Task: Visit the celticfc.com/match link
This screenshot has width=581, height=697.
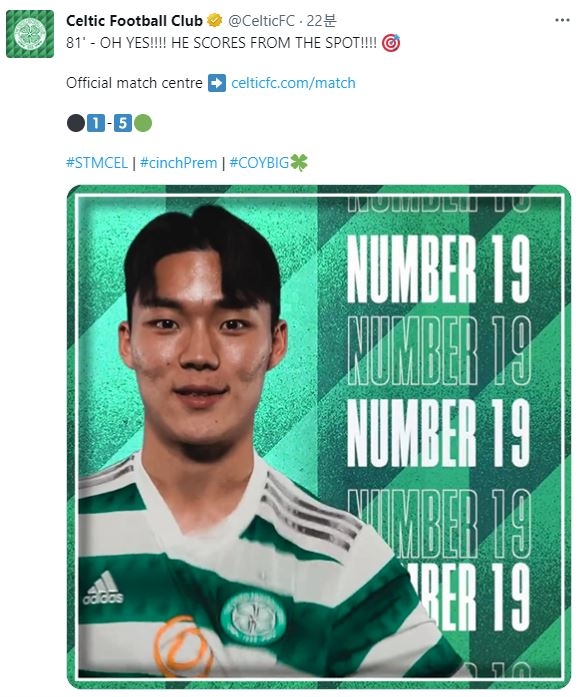Action: (x=293, y=83)
